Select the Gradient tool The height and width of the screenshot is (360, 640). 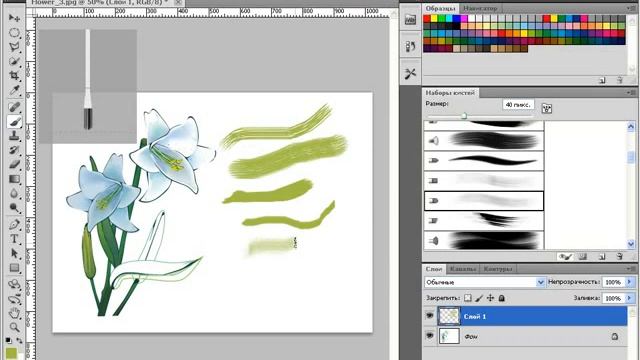point(14,179)
